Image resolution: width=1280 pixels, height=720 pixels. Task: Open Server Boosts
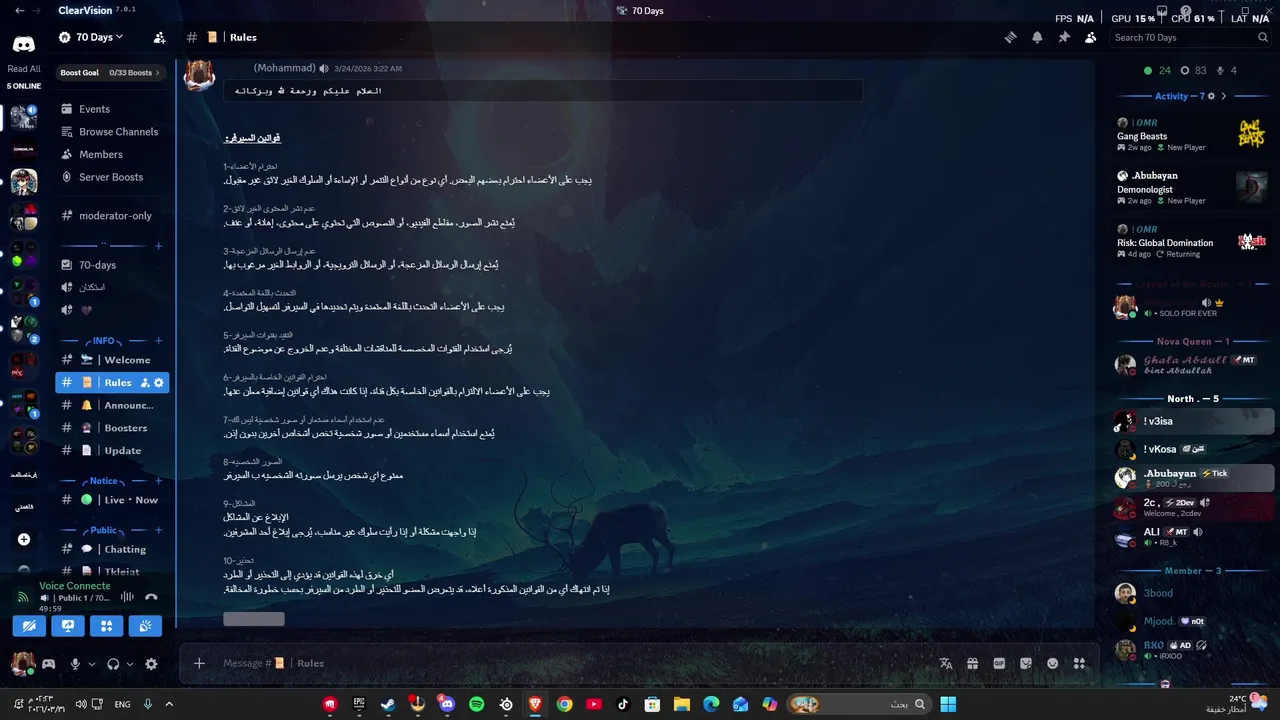click(x=112, y=177)
